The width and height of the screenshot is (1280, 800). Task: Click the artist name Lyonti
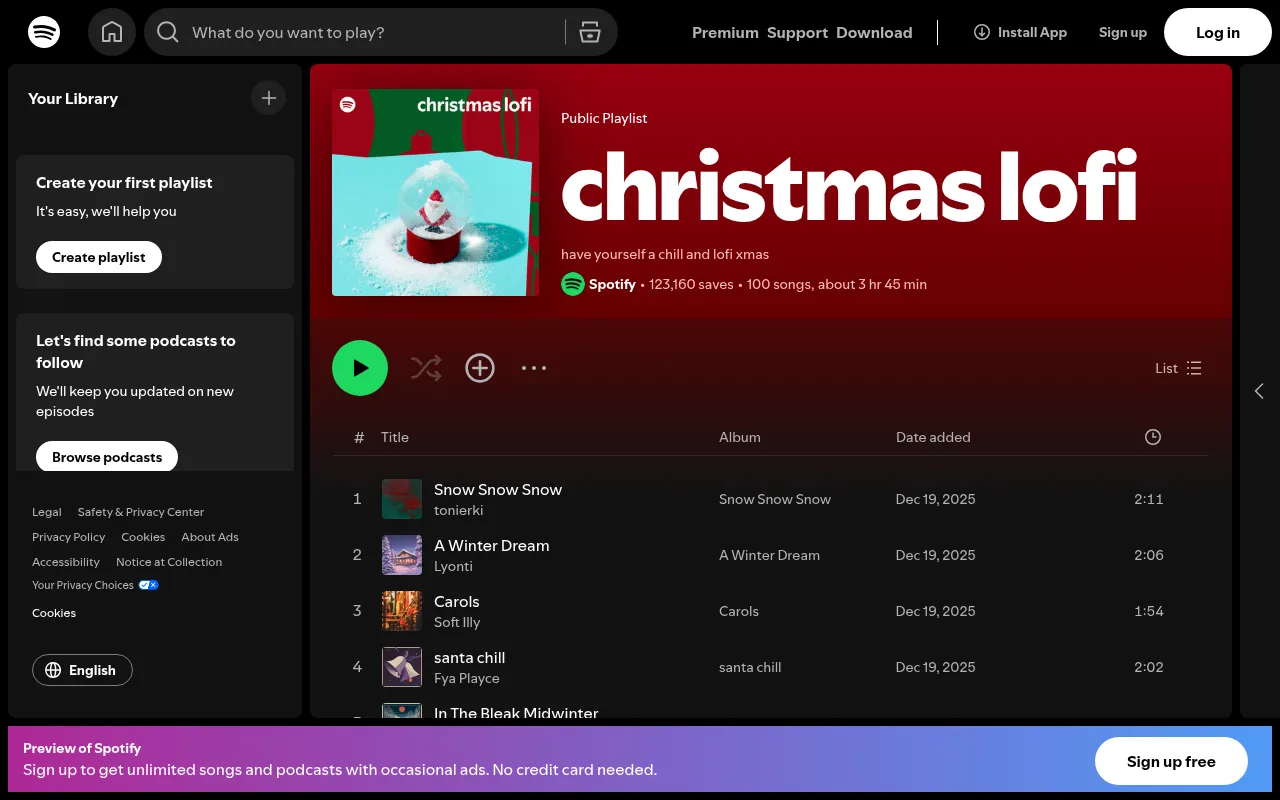(x=454, y=566)
